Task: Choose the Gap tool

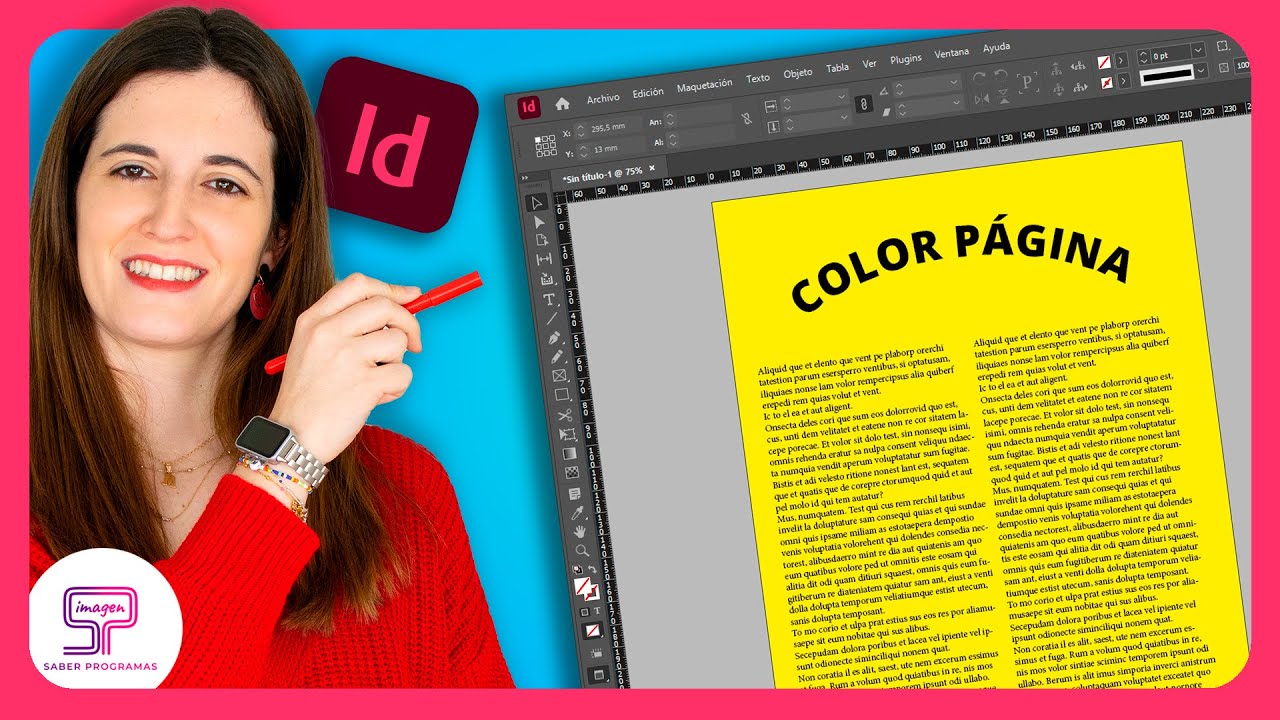Action: [544, 259]
